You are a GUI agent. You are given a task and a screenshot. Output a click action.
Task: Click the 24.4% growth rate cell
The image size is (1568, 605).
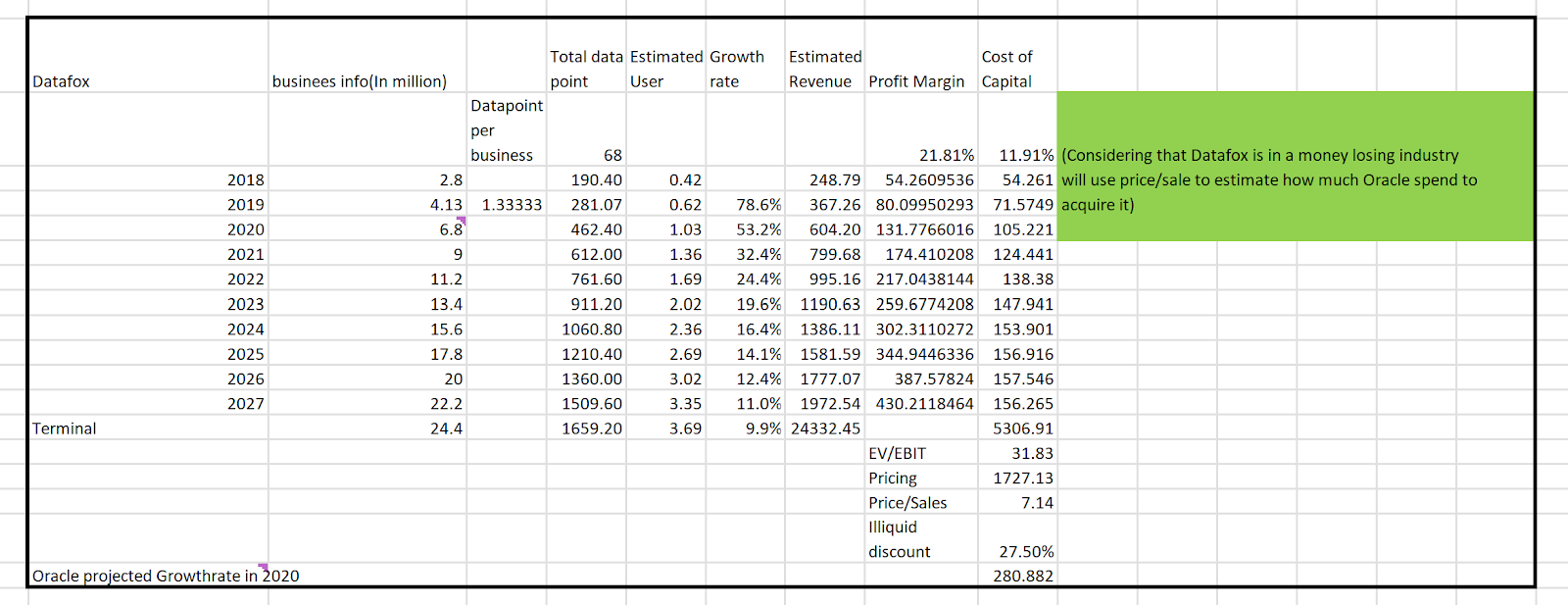coord(746,278)
